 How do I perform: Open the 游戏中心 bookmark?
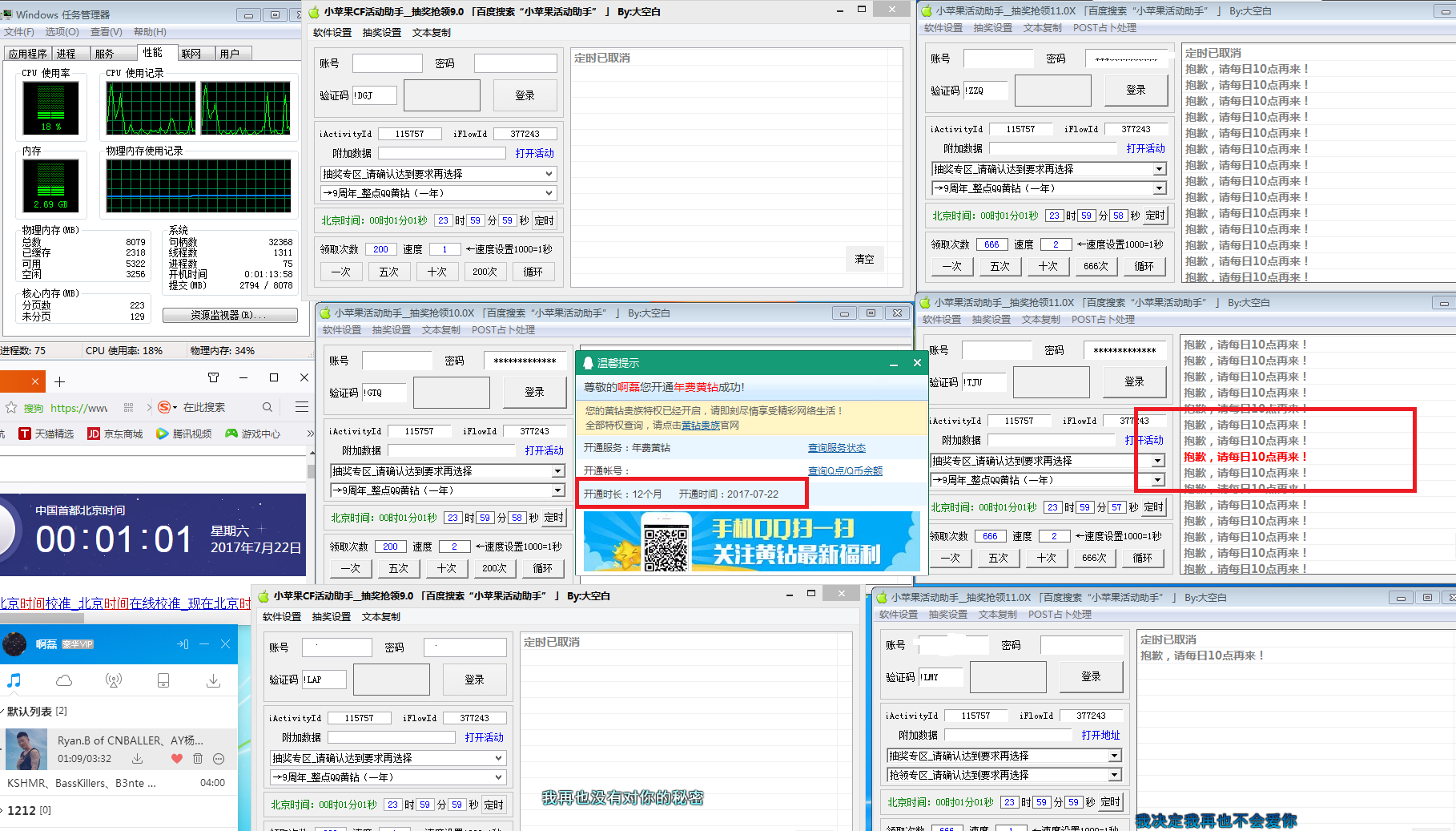(253, 434)
